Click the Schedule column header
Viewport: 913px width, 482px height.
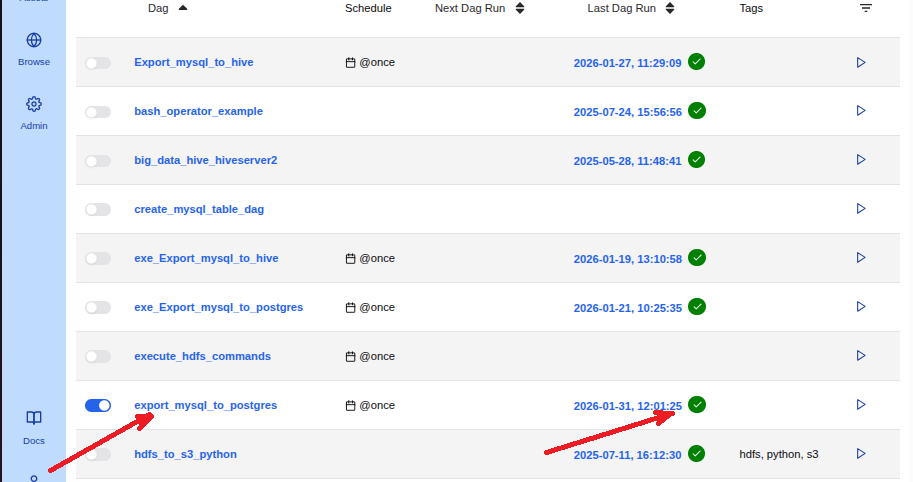click(368, 8)
